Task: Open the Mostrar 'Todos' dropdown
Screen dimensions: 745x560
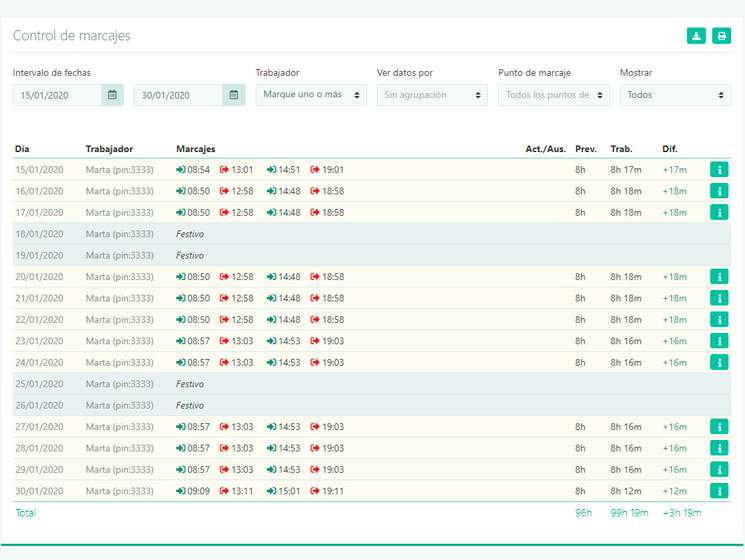Action: (x=675, y=95)
